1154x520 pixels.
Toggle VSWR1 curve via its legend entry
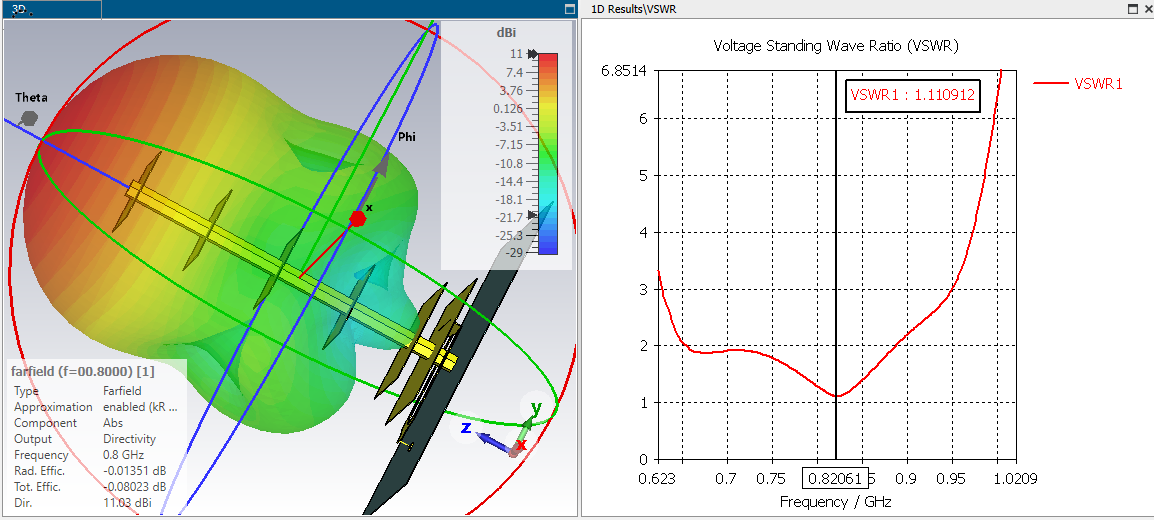coord(1077,84)
